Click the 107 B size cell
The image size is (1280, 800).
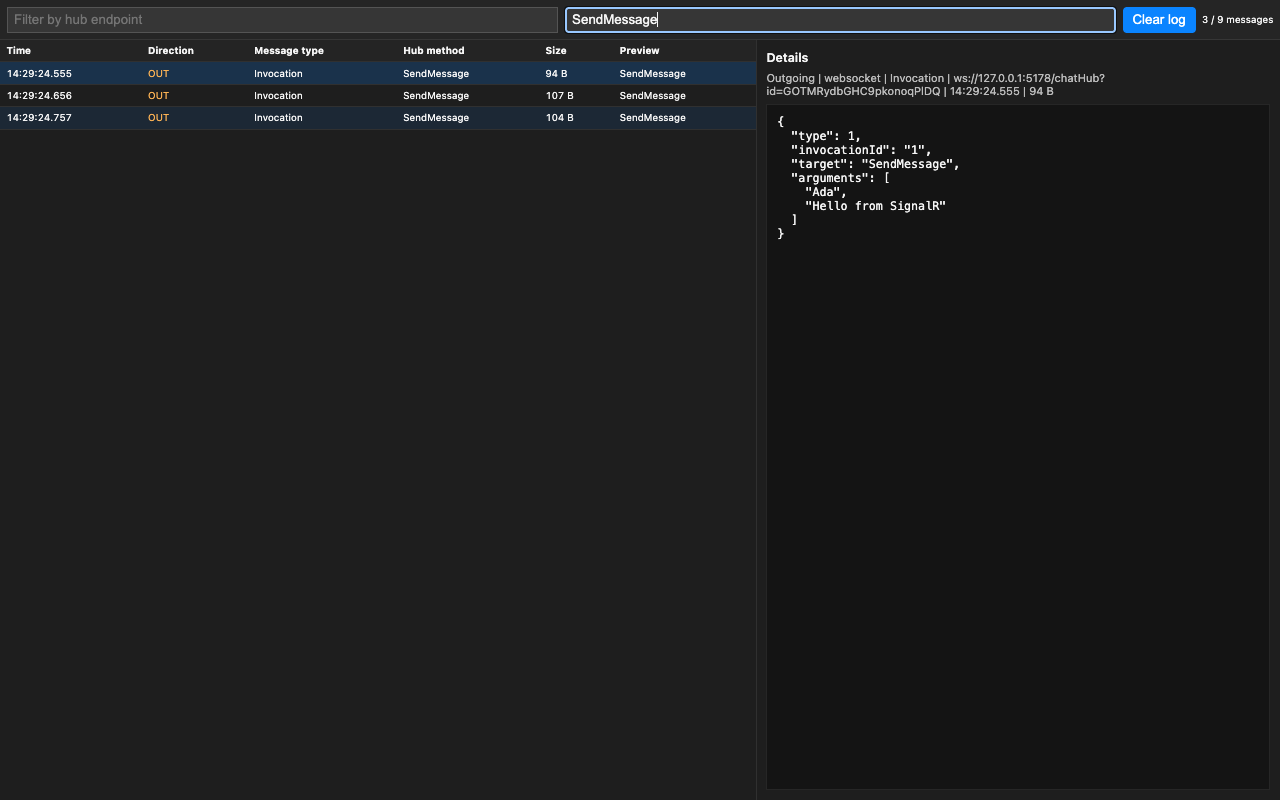[x=560, y=96]
